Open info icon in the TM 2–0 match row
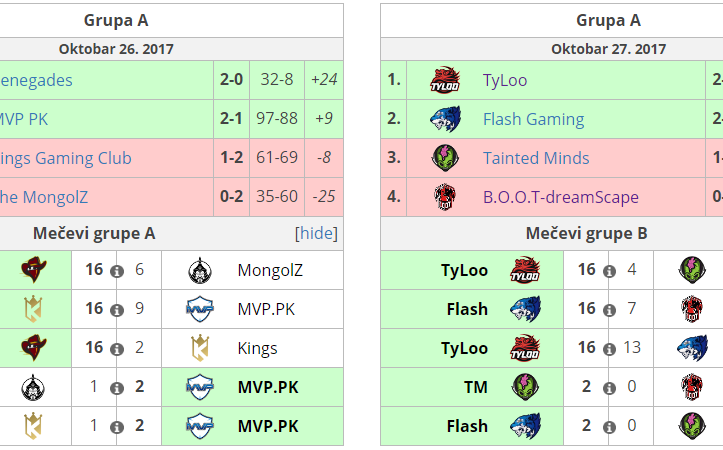 [608, 388]
